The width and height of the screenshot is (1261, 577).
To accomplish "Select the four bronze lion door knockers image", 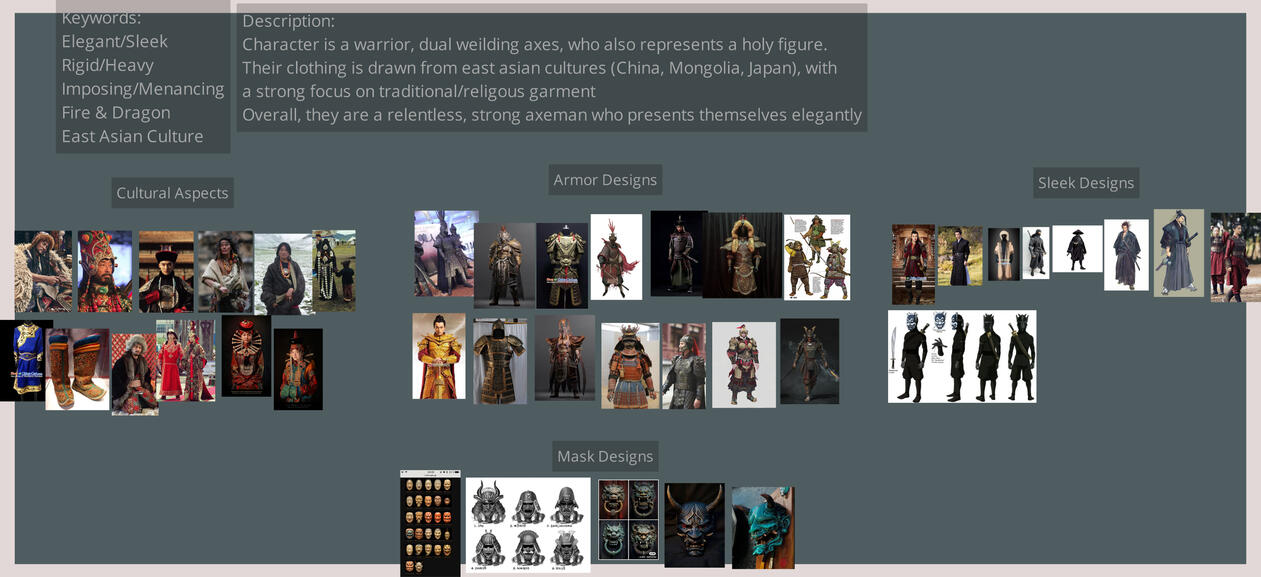I will click(629, 520).
